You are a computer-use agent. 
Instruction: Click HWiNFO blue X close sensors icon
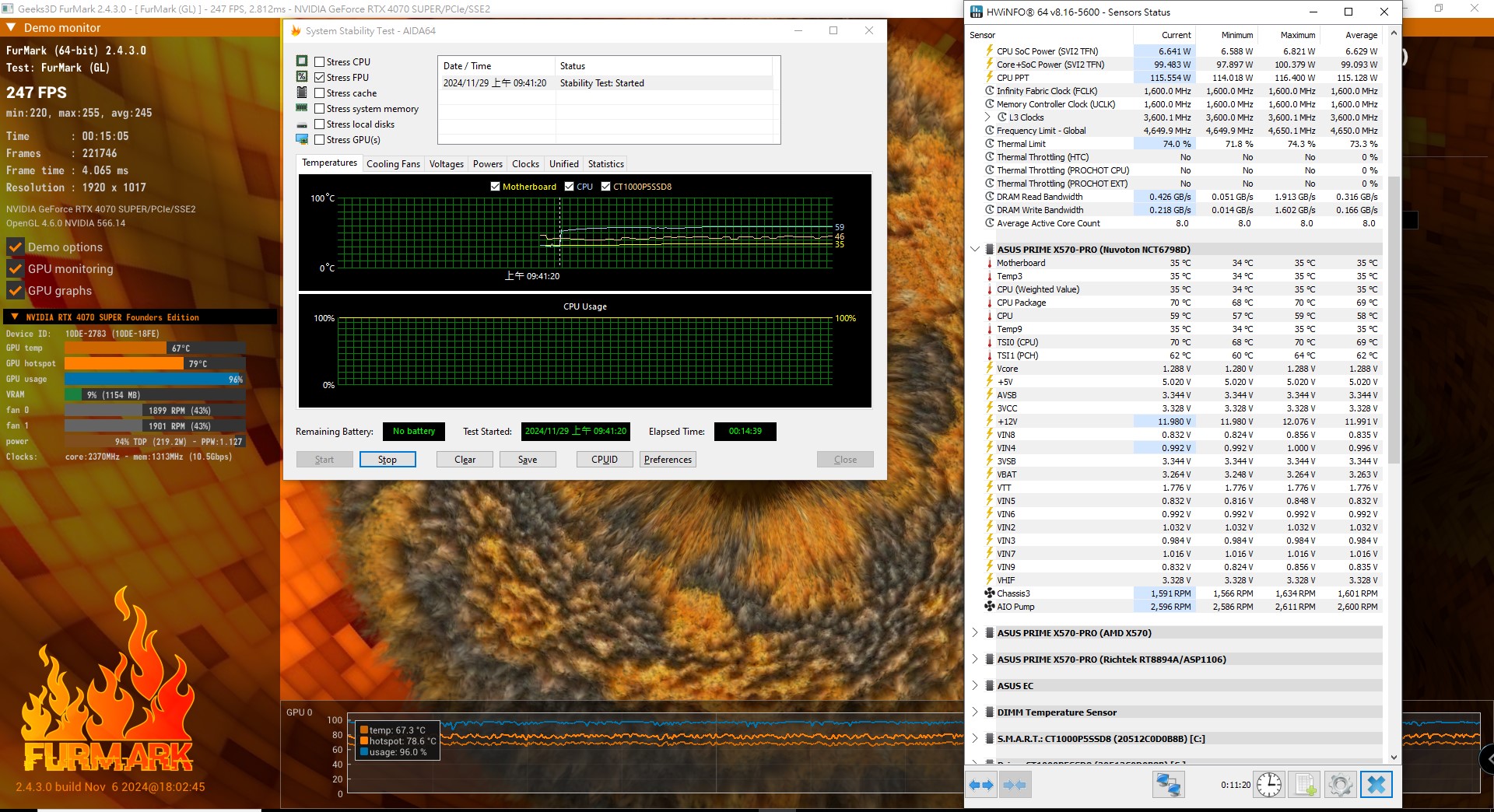coord(1376,785)
